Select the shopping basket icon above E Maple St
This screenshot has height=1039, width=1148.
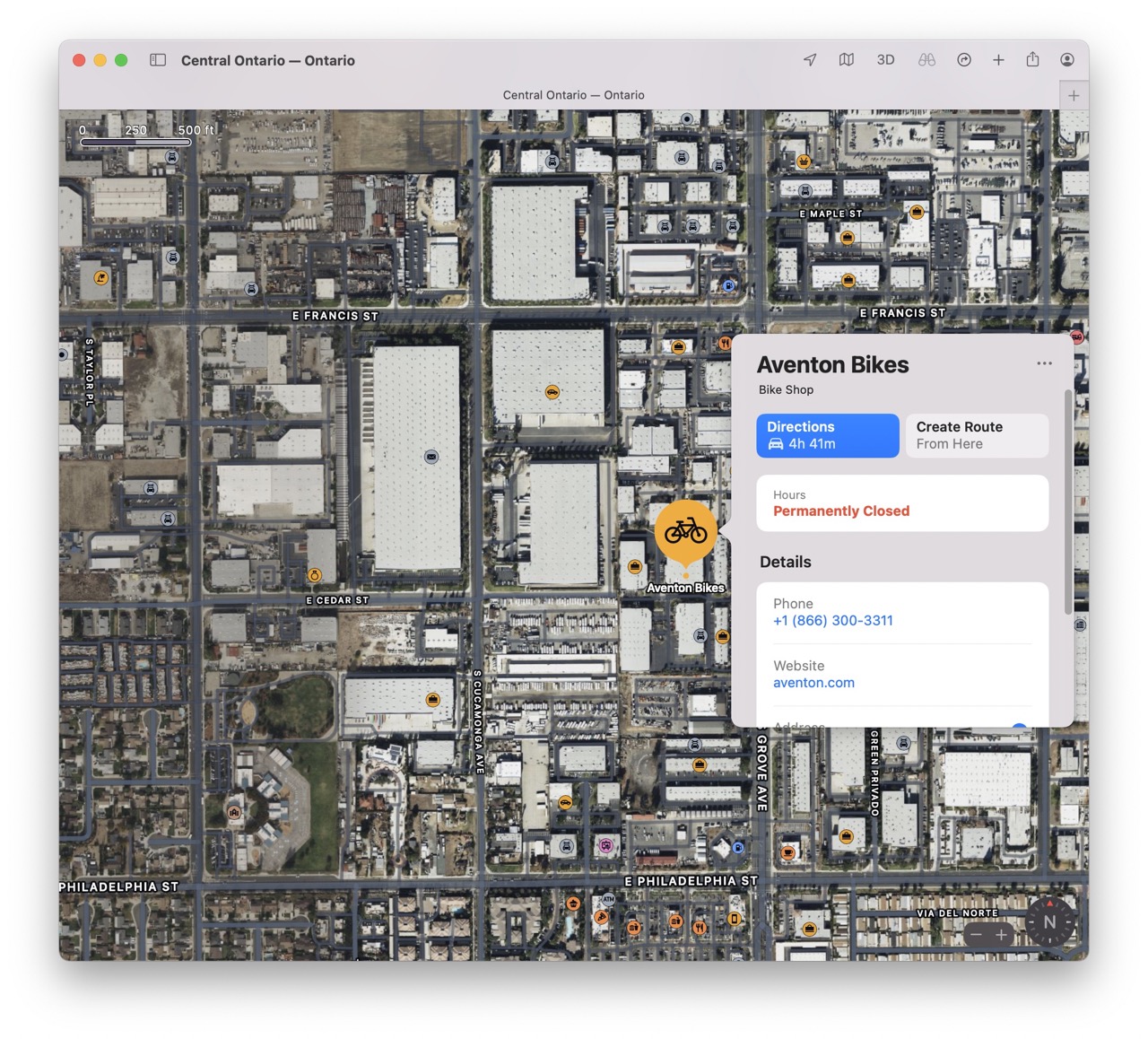click(804, 162)
